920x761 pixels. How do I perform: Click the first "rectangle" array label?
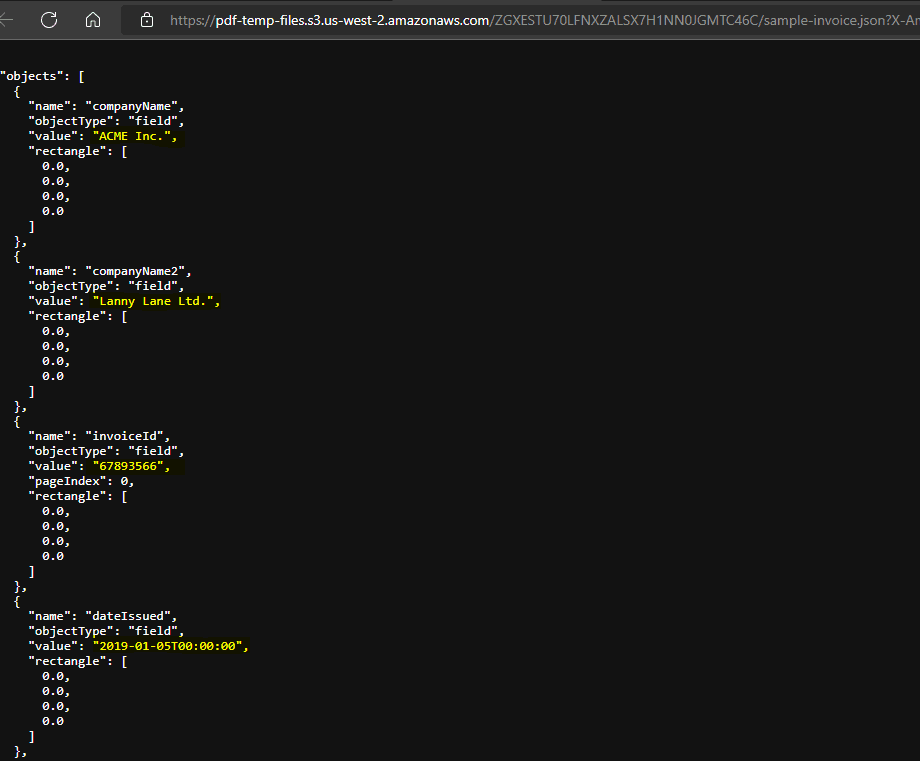pos(67,150)
